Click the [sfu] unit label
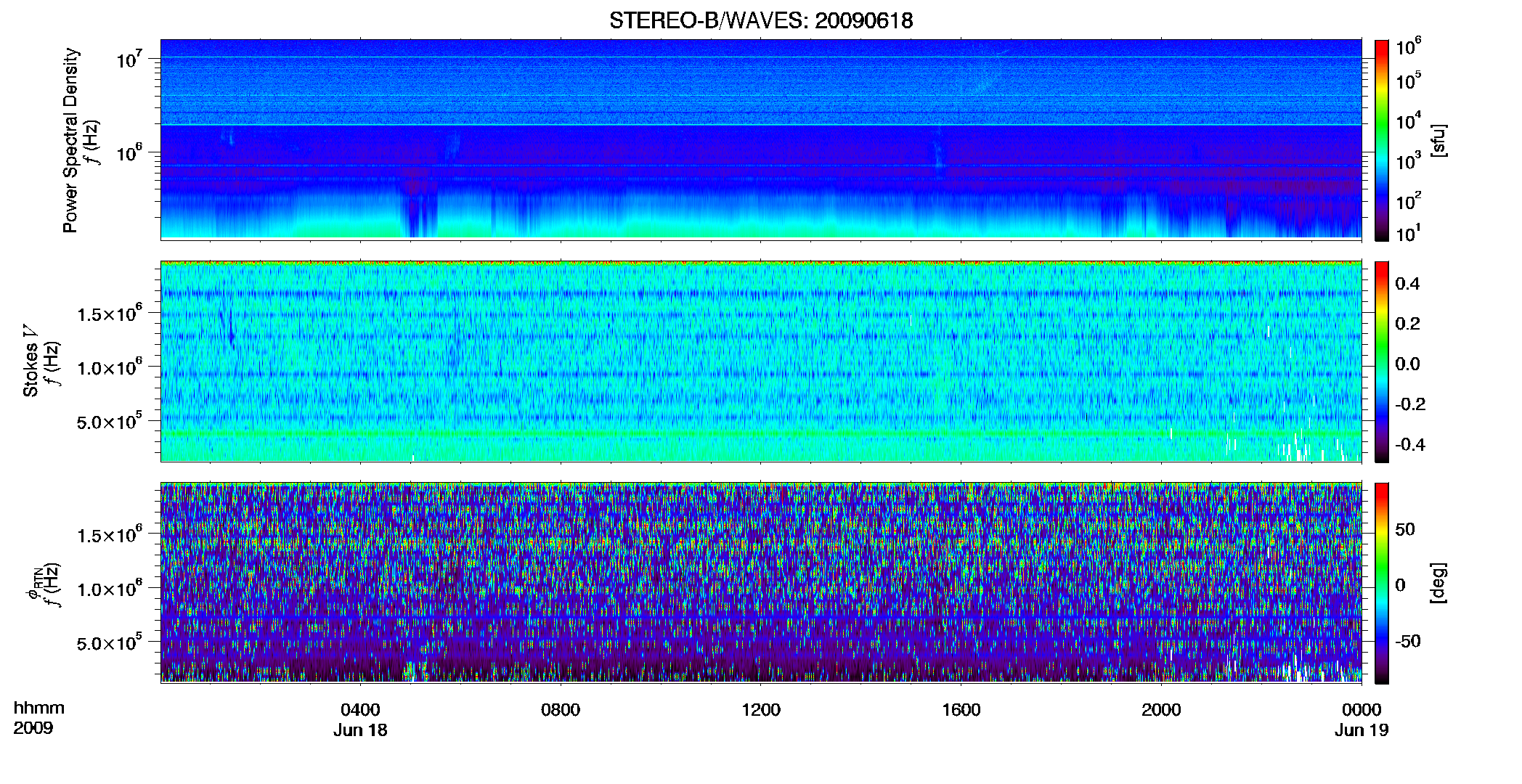 point(1438,140)
